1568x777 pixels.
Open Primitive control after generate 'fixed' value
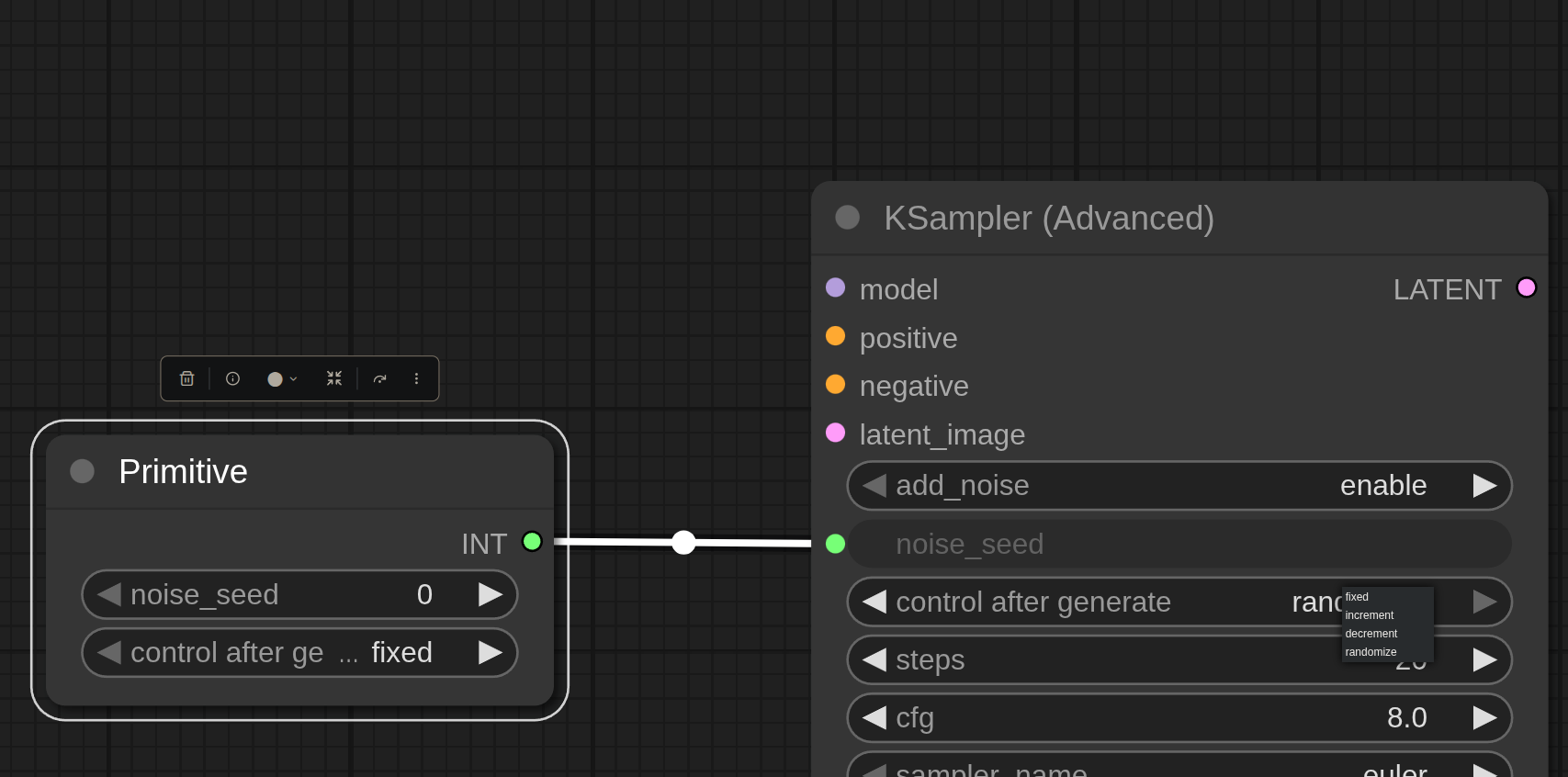[x=401, y=652]
